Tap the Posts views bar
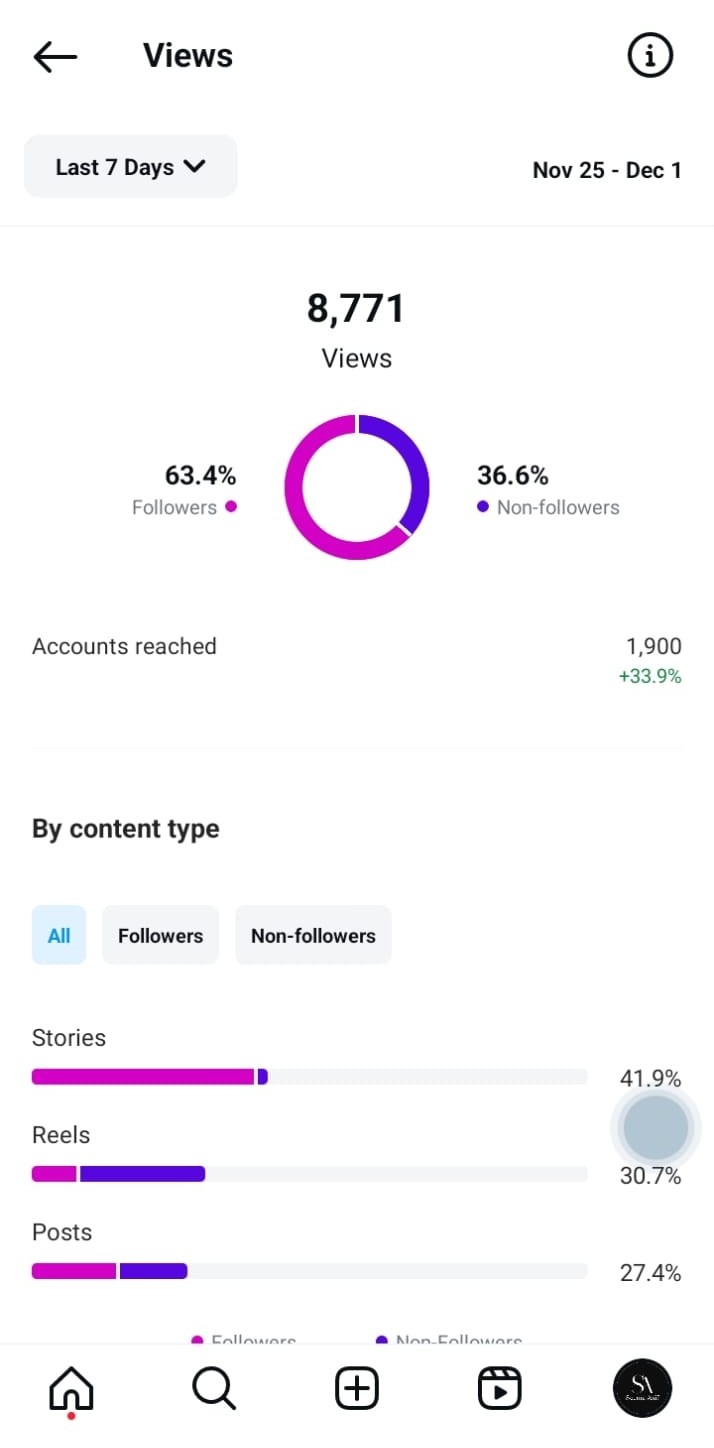Viewport: 714px width, 1448px height. pos(309,1271)
